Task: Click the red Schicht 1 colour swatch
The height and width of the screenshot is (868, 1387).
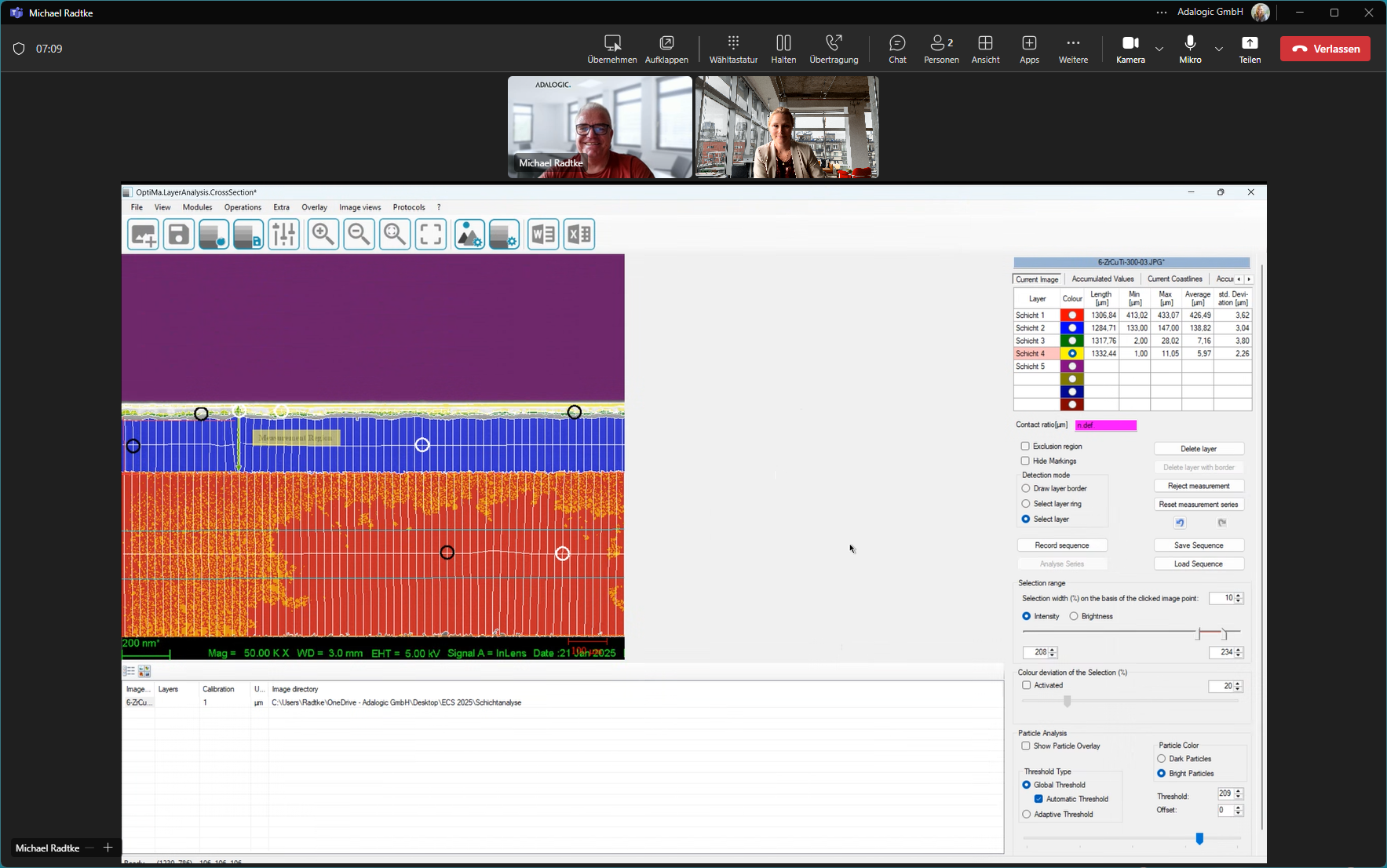Action: [1071, 315]
